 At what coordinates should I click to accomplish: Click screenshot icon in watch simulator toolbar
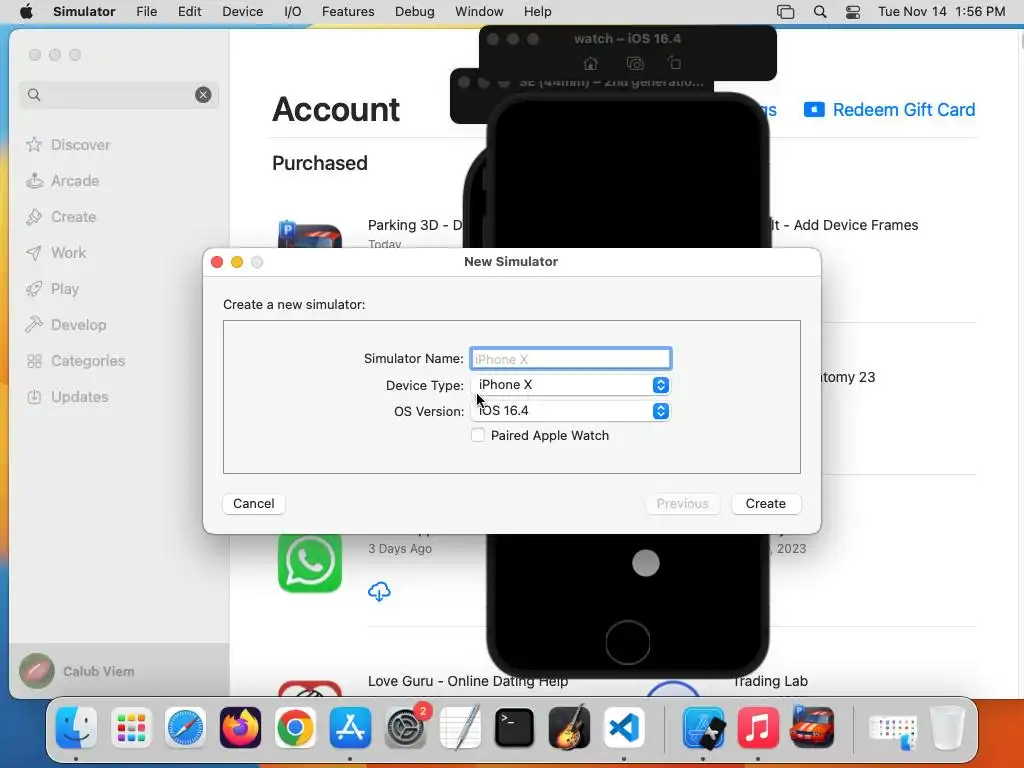635,63
